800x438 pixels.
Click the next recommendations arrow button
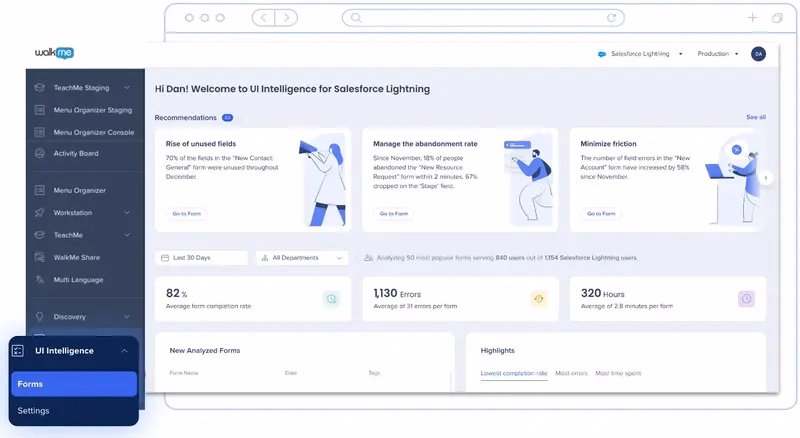(x=765, y=178)
